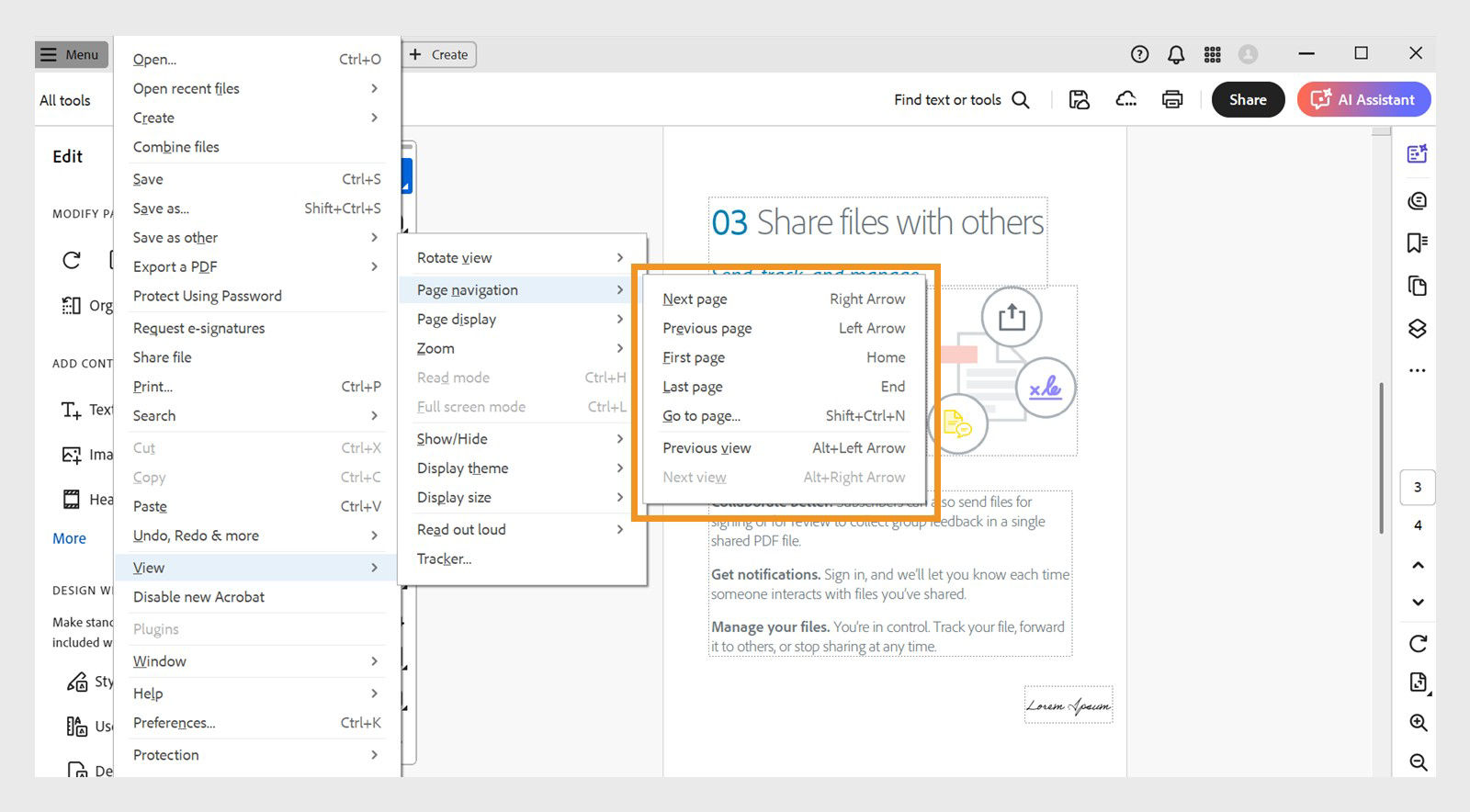1470x812 pixels.
Task: Click the More link in the Edit panel
Action: click(69, 538)
